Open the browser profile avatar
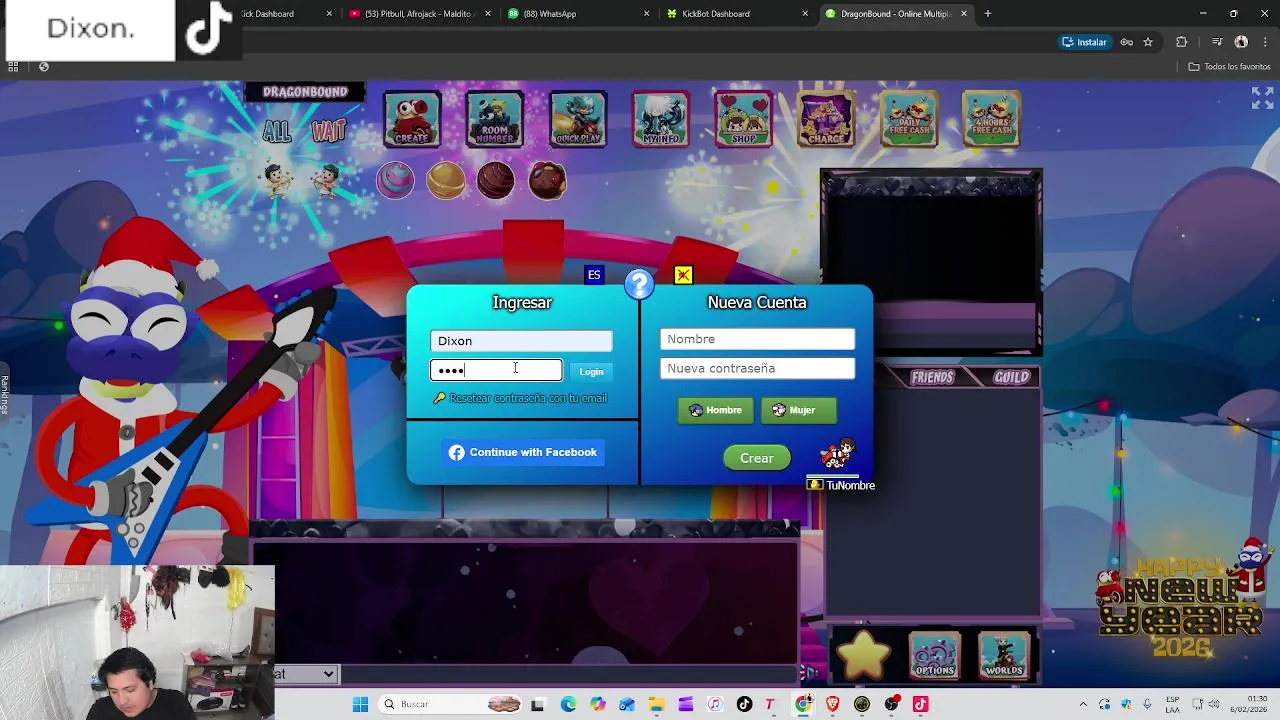Screen dimensions: 1280x720 1241,42
